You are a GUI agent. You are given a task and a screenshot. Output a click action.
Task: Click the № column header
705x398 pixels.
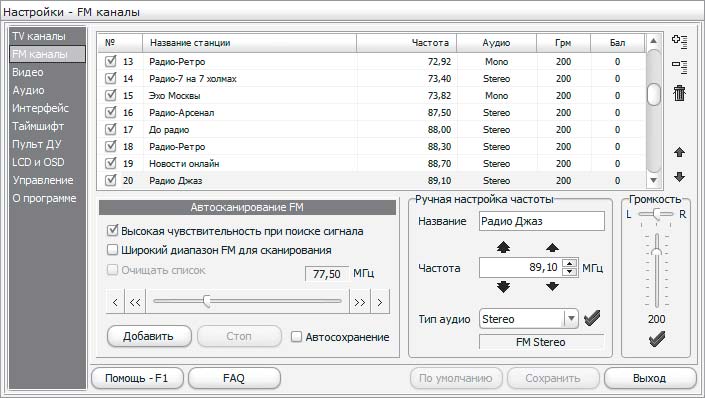point(120,43)
